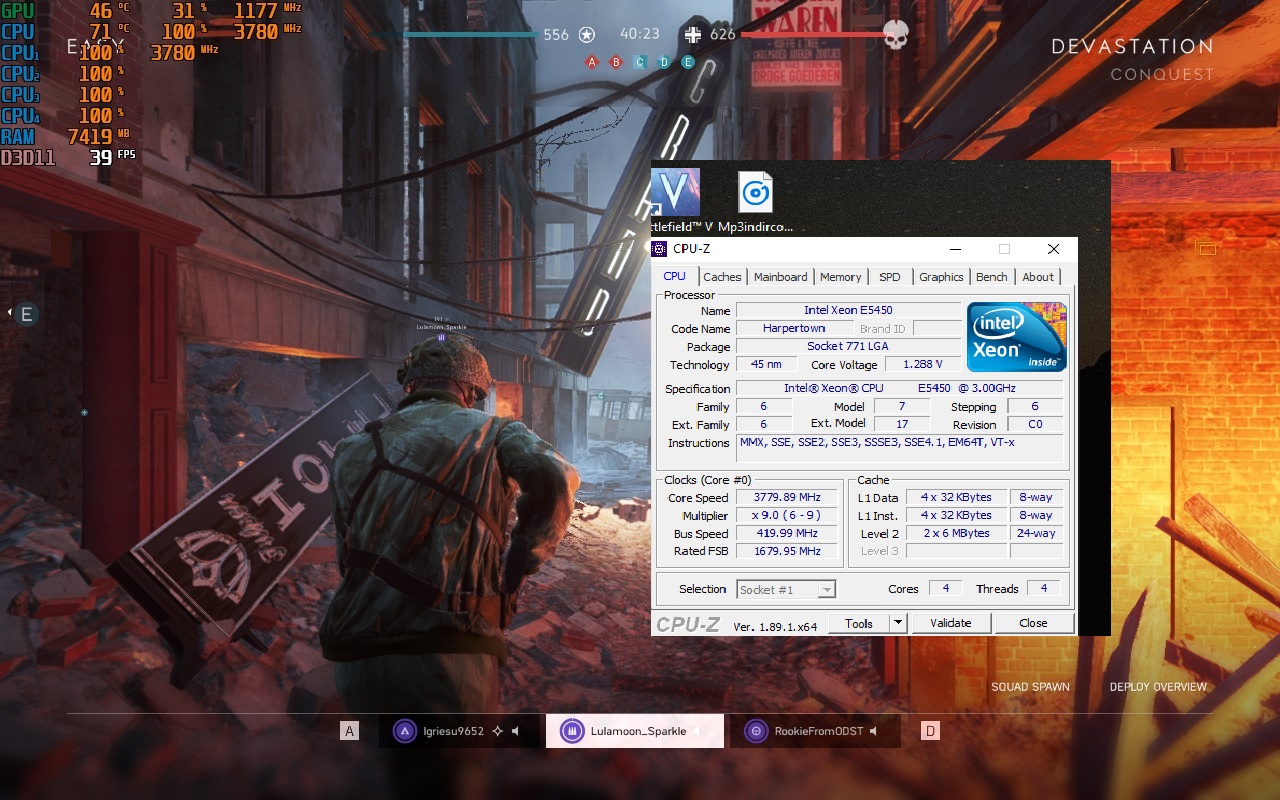1280x800 pixels.
Task: Click the processor Name field Intel Xeon E5450
Action: tap(849, 310)
